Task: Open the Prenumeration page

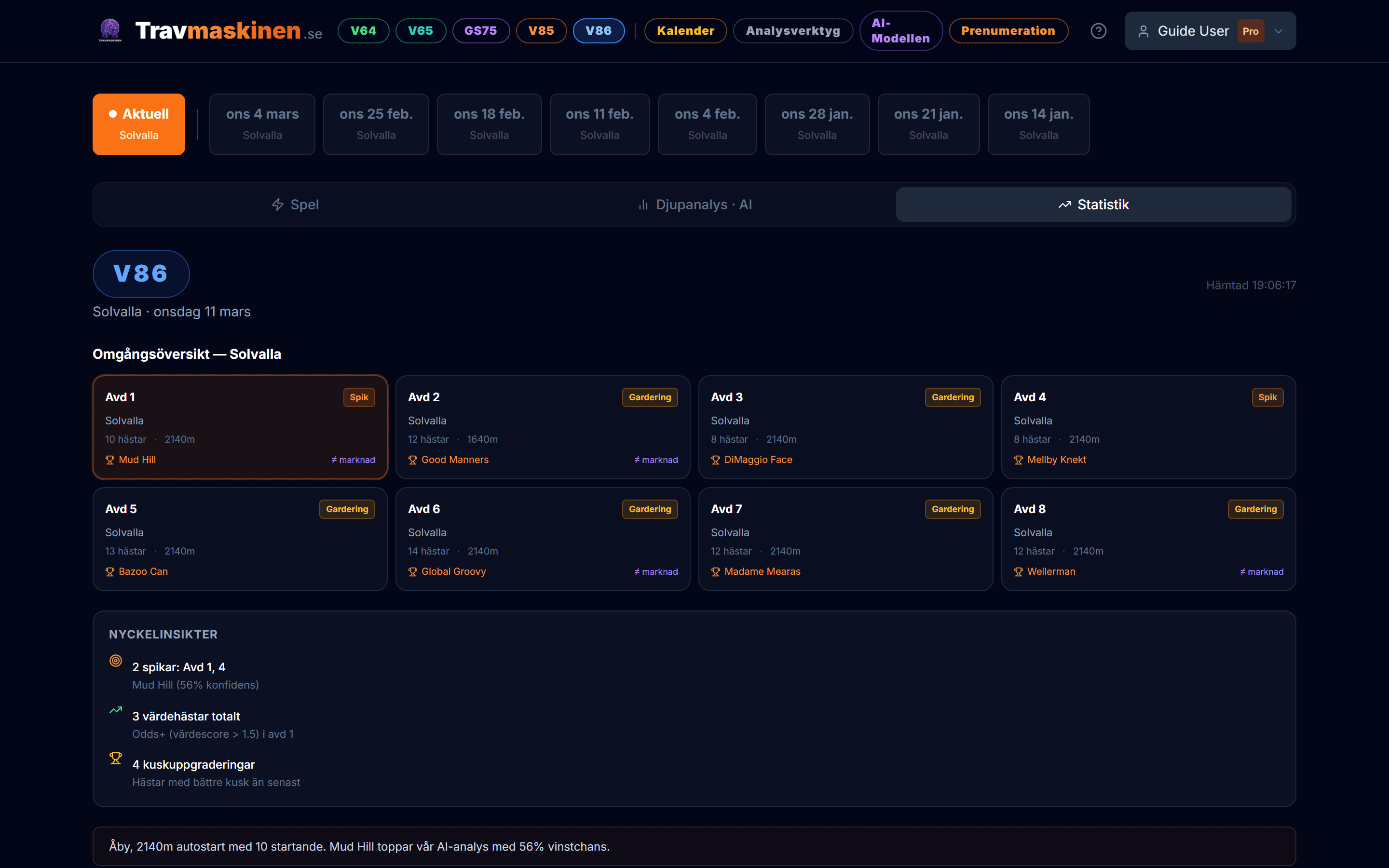Action: [1008, 31]
